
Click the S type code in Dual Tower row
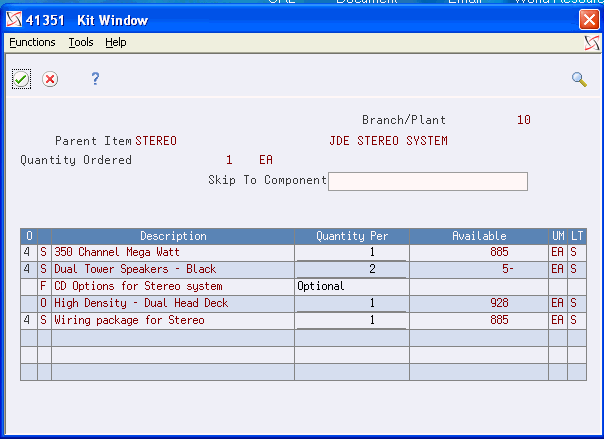click(44, 270)
